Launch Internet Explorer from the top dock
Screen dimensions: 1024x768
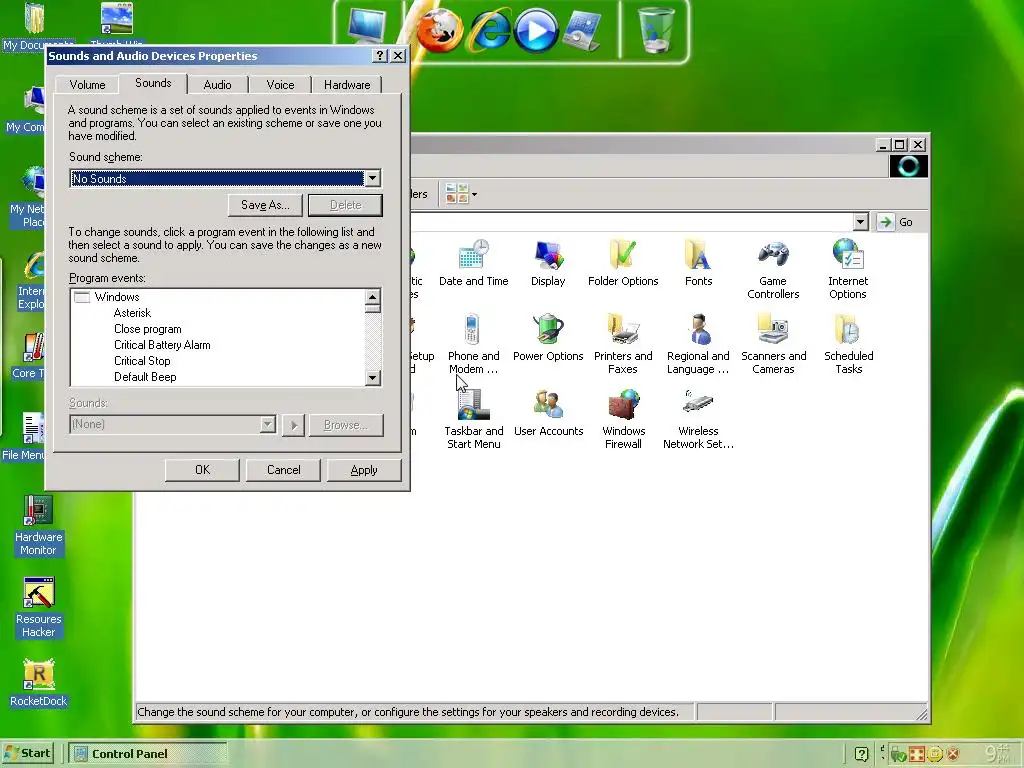pyautogui.click(x=490, y=30)
